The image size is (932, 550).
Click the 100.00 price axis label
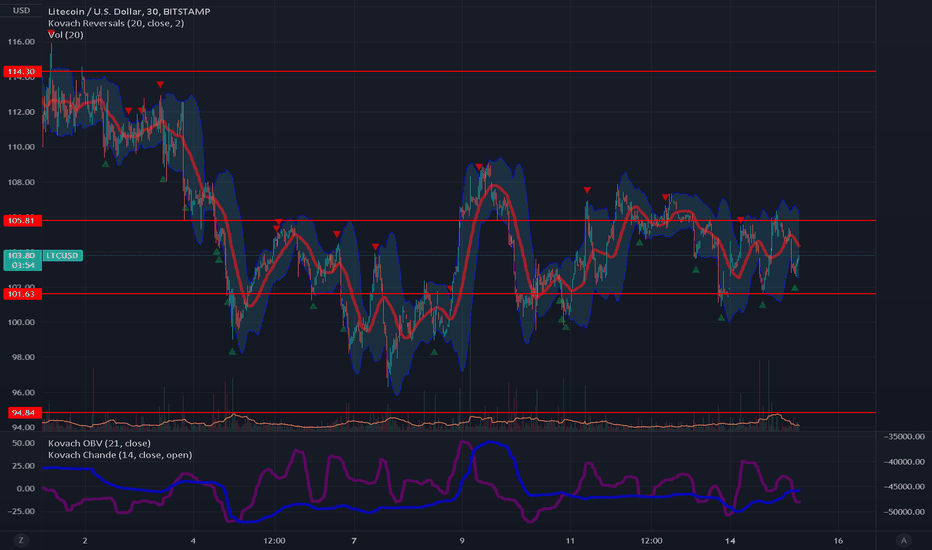21,323
